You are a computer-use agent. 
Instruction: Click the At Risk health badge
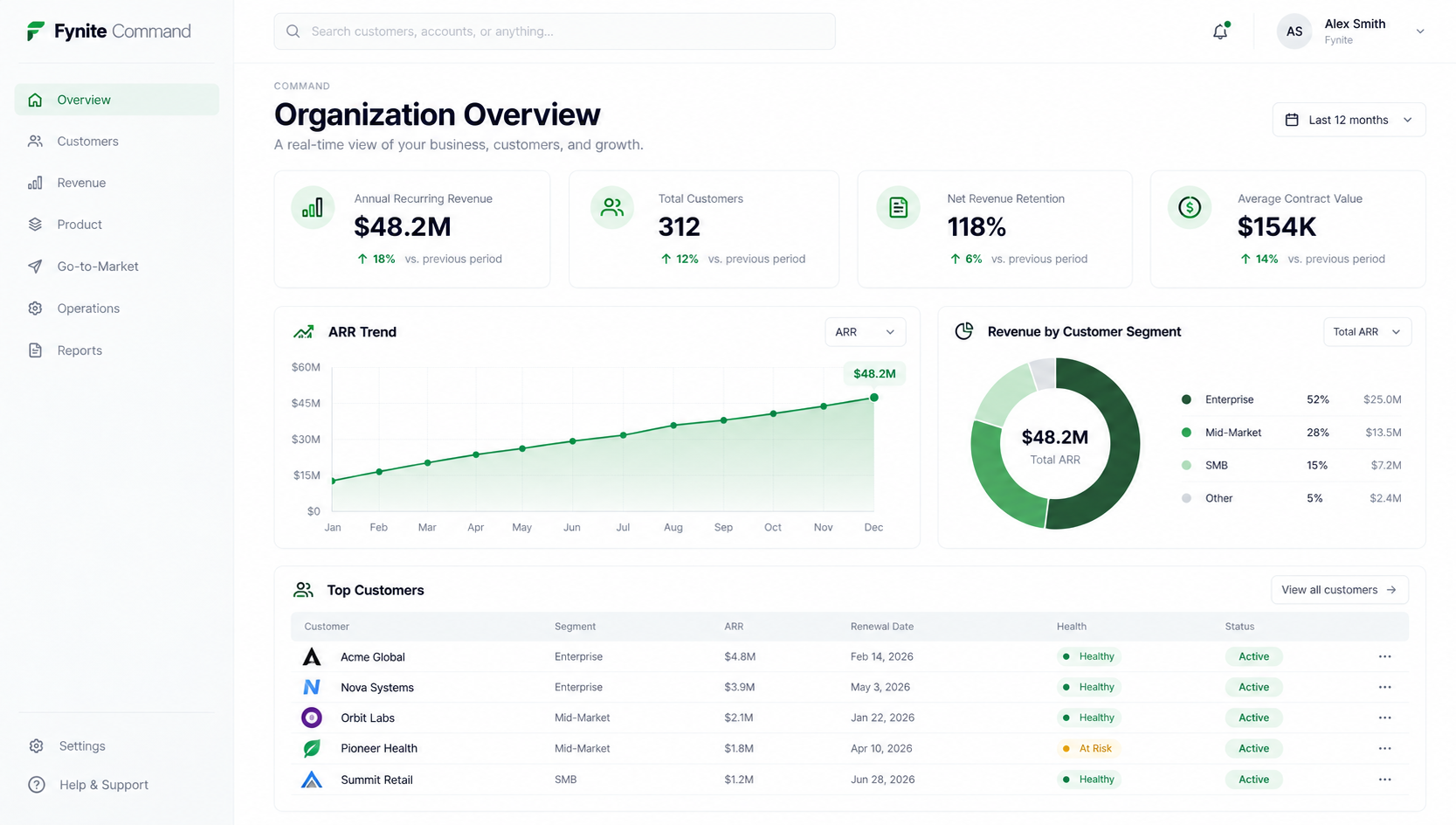pyautogui.click(x=1088, y=748)
